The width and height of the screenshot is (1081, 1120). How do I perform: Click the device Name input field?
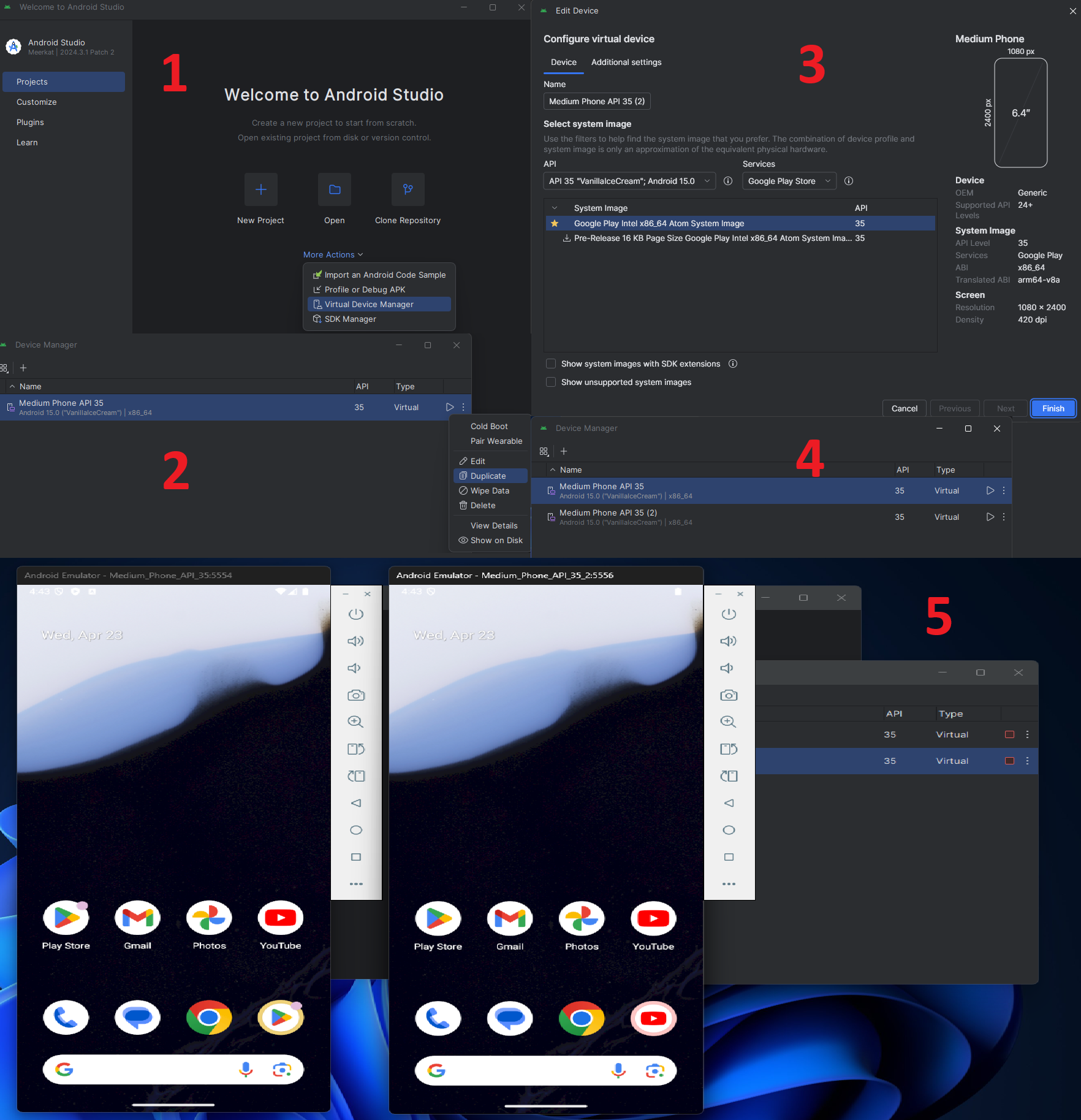coord(597,101)
